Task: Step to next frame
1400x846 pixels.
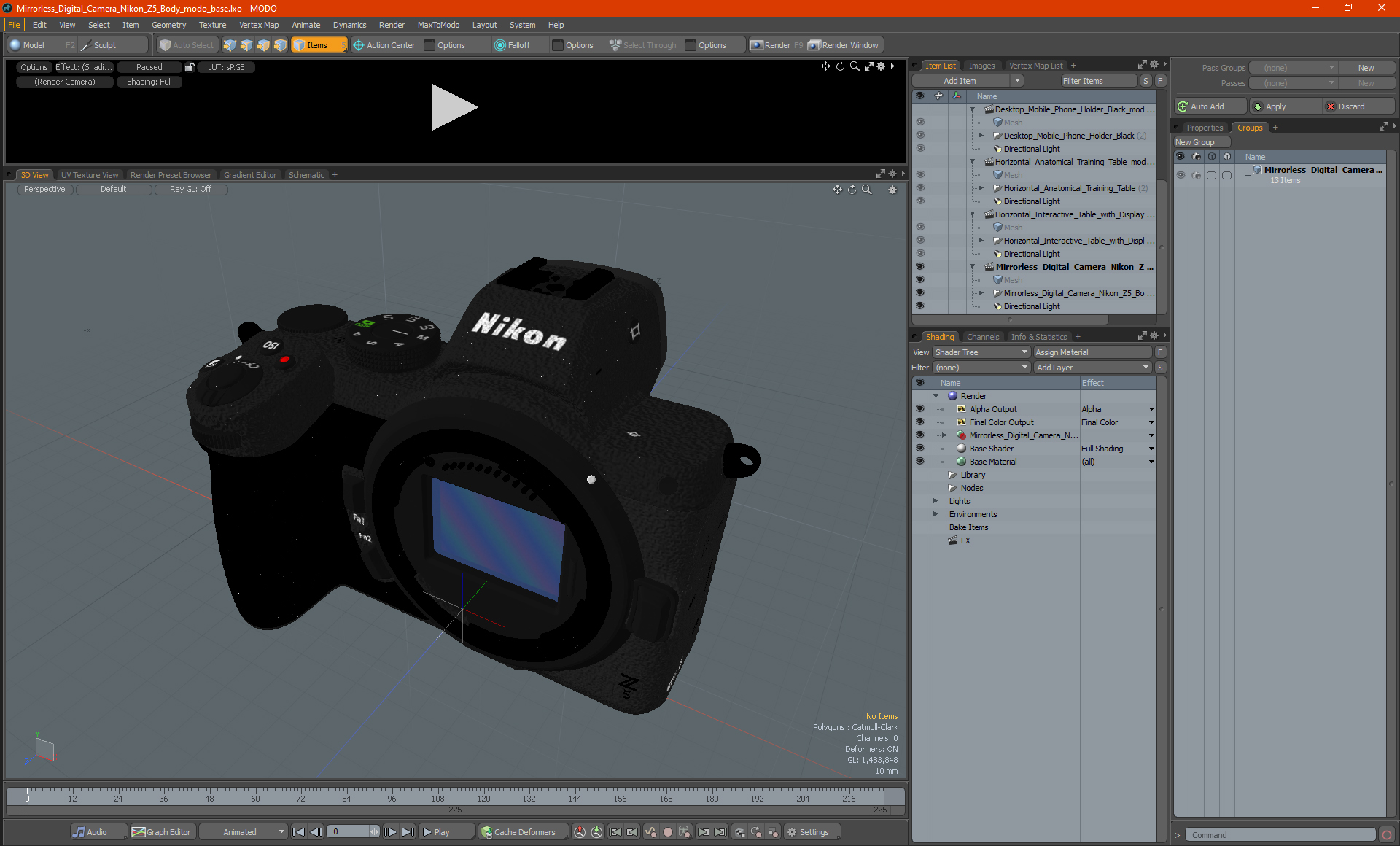Action: click(391, 832)
